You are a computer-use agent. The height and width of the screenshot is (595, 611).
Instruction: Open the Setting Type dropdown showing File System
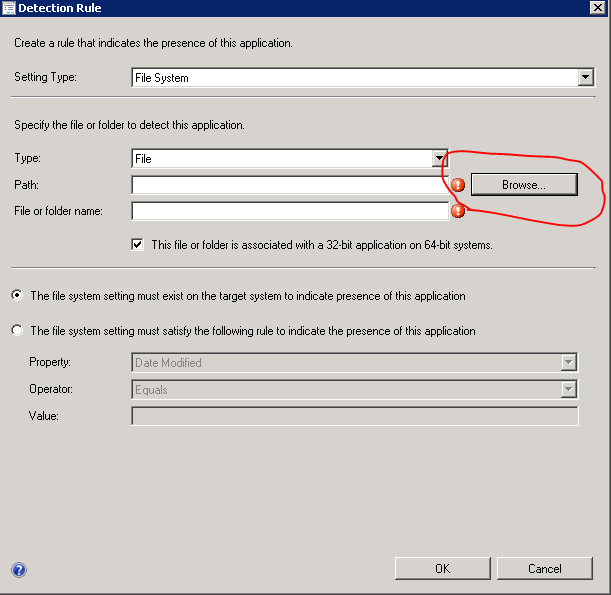pos(586,77)
